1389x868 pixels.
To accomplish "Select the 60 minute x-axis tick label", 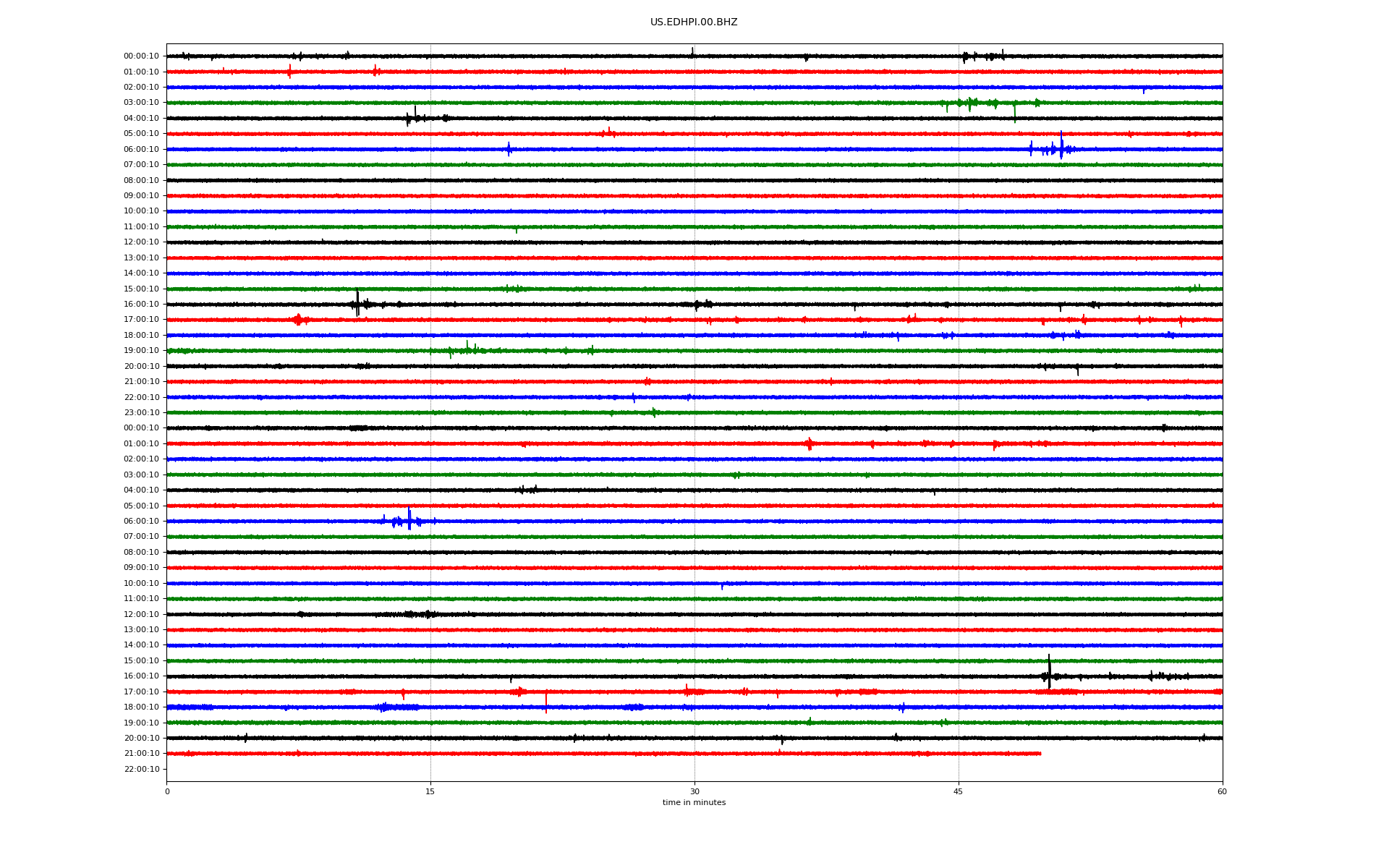I will [1221, 791].
